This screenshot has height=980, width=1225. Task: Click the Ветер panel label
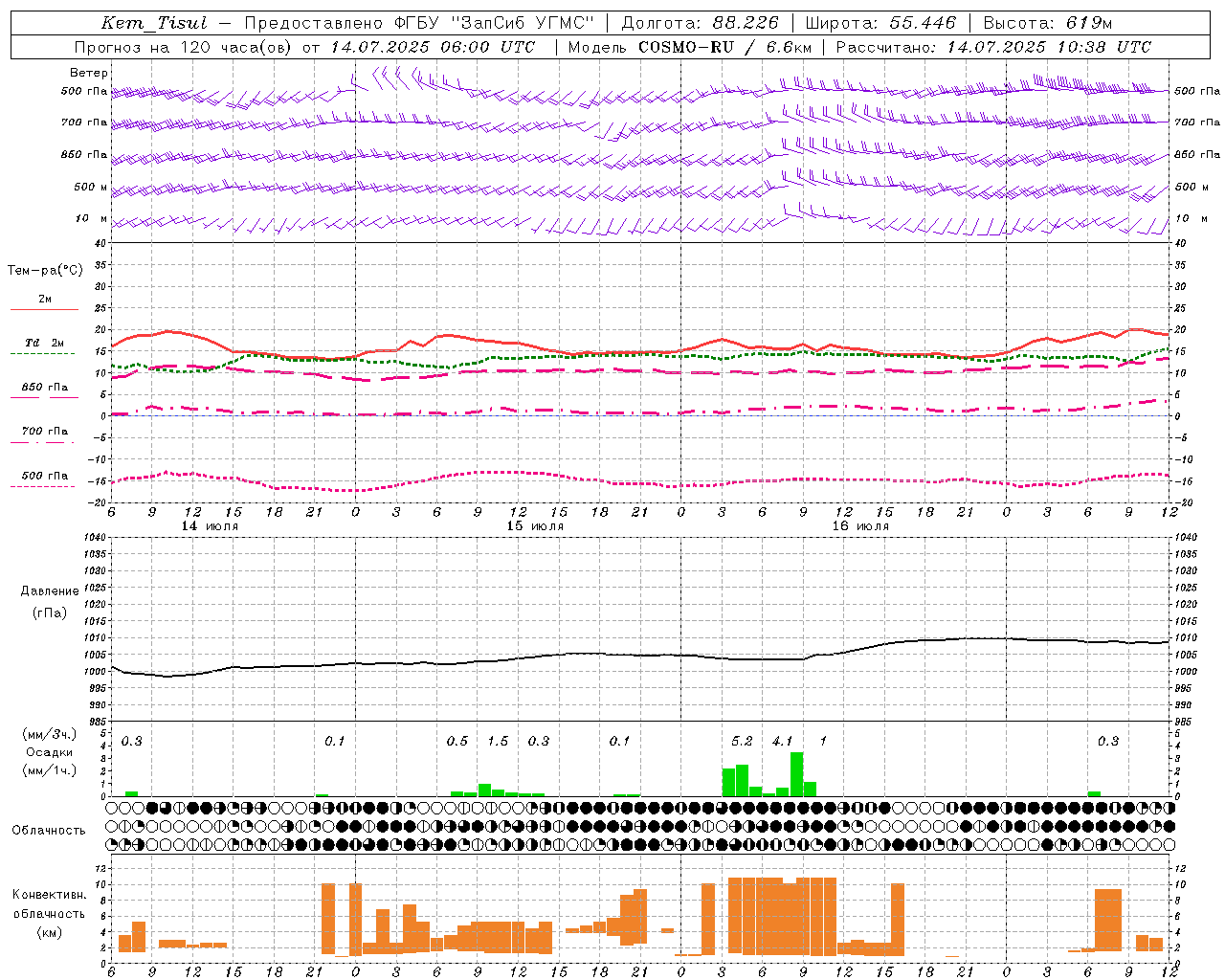point(89,73)
